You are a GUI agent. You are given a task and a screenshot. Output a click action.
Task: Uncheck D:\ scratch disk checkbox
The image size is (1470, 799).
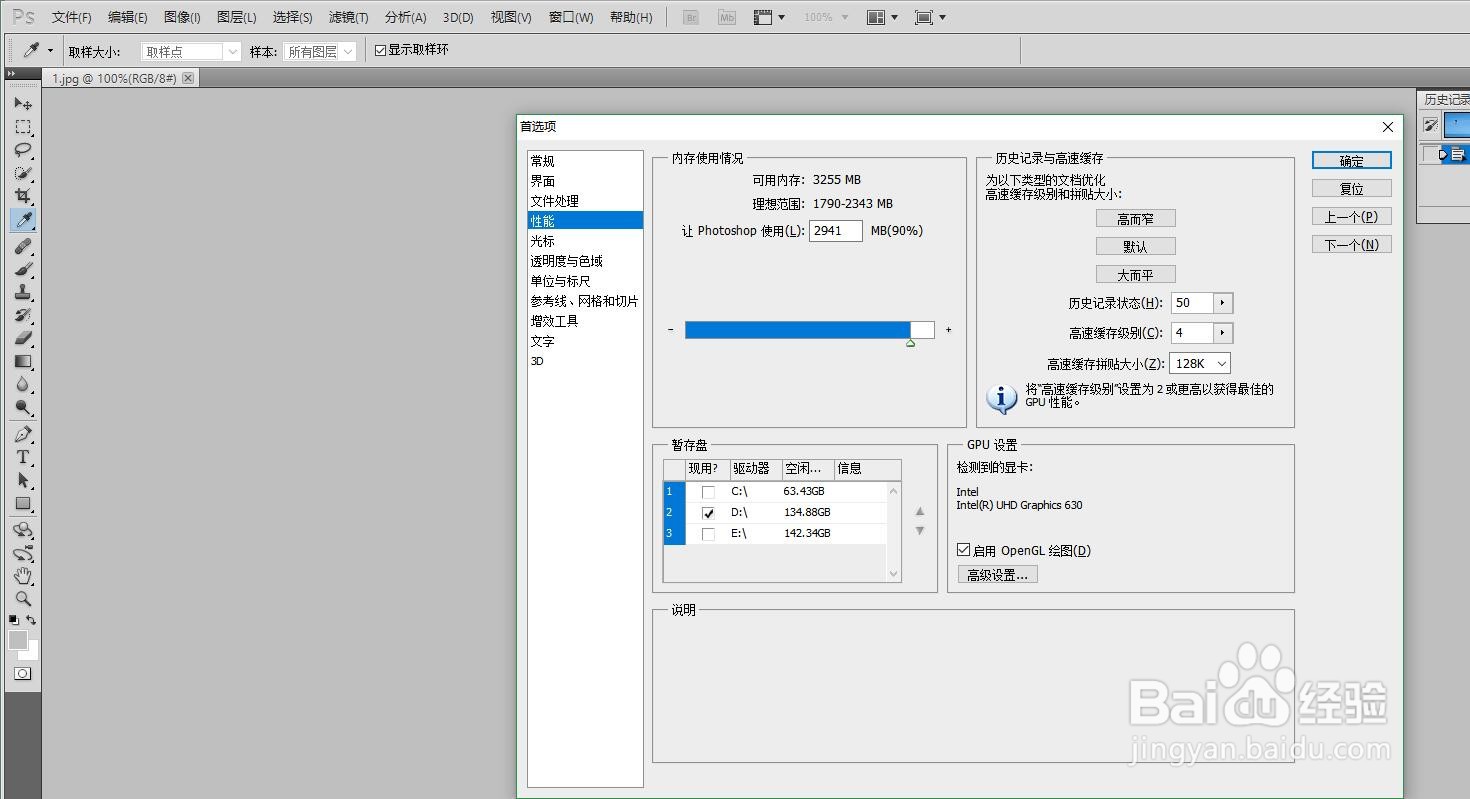pos(708,513)
